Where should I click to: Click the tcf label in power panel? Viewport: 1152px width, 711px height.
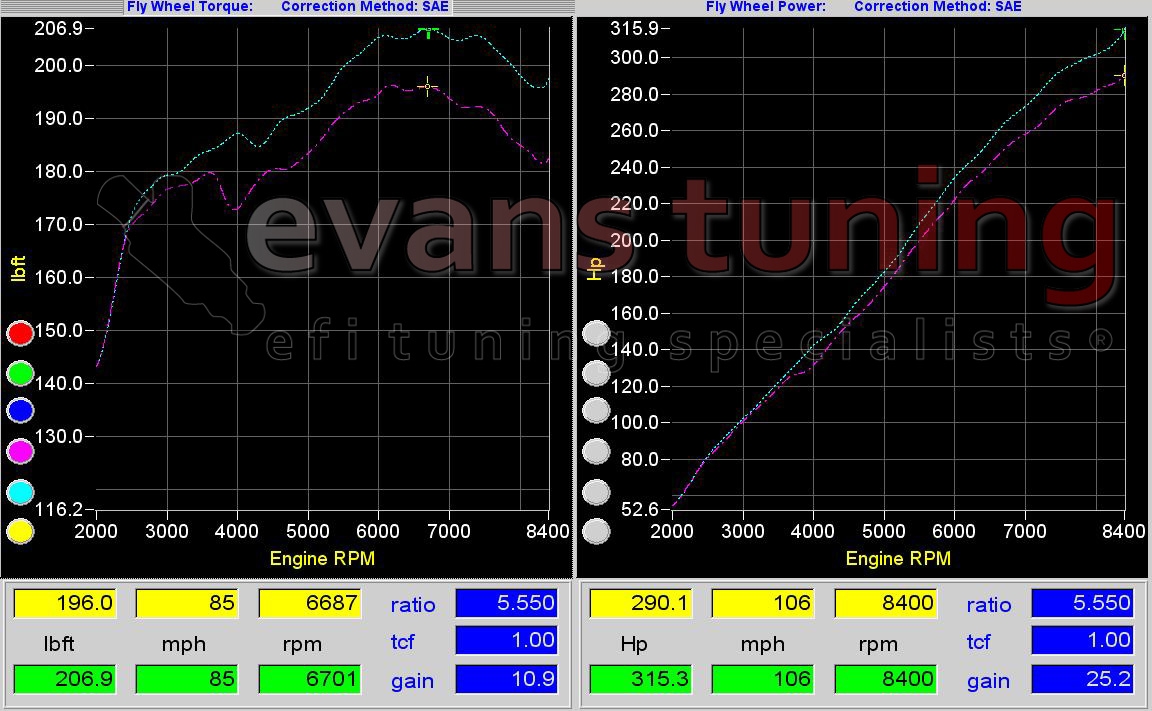pyautogui.click(x=979, y=641)
